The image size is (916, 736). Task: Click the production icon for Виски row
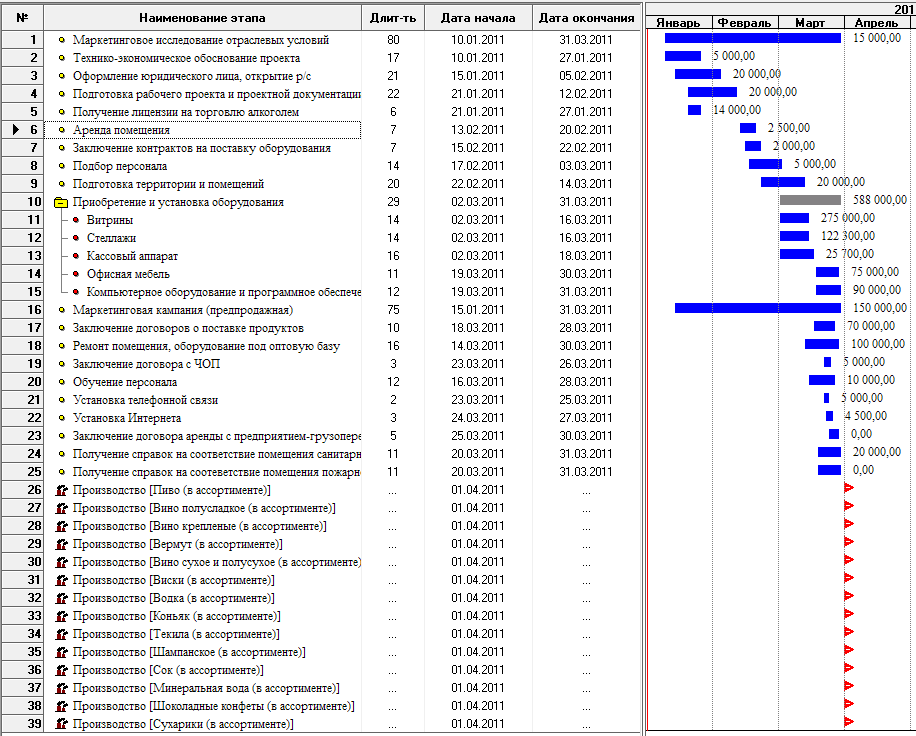(61, 580)
